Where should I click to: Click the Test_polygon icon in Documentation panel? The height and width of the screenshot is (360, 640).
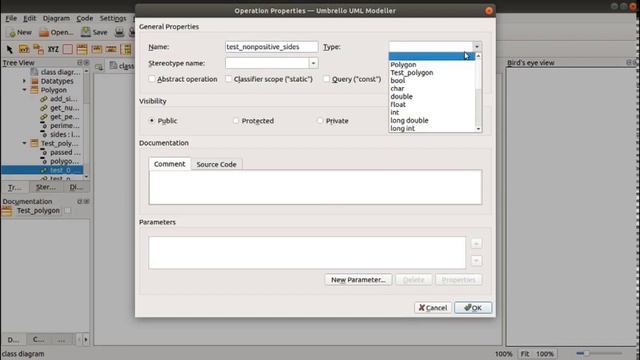(x=7, y=211)
